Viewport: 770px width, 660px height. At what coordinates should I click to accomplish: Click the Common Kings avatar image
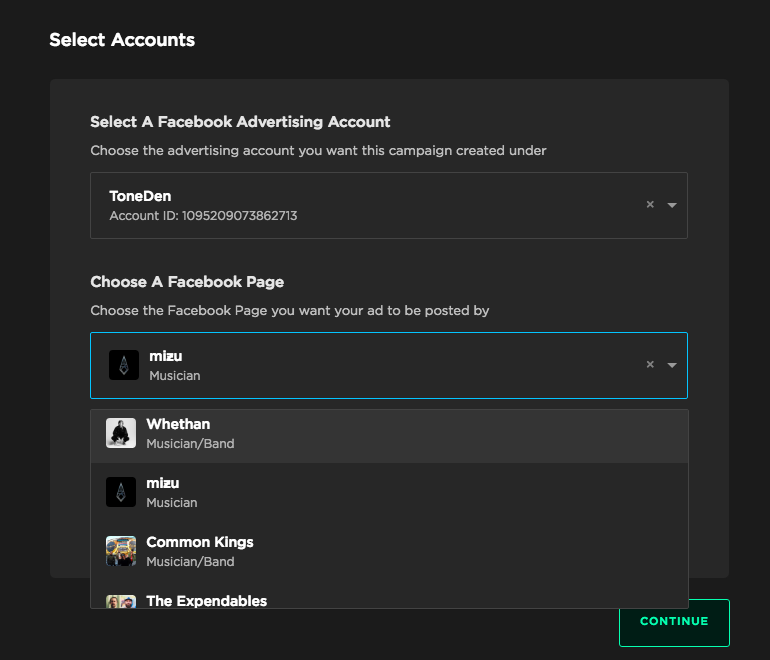(121, 551)
